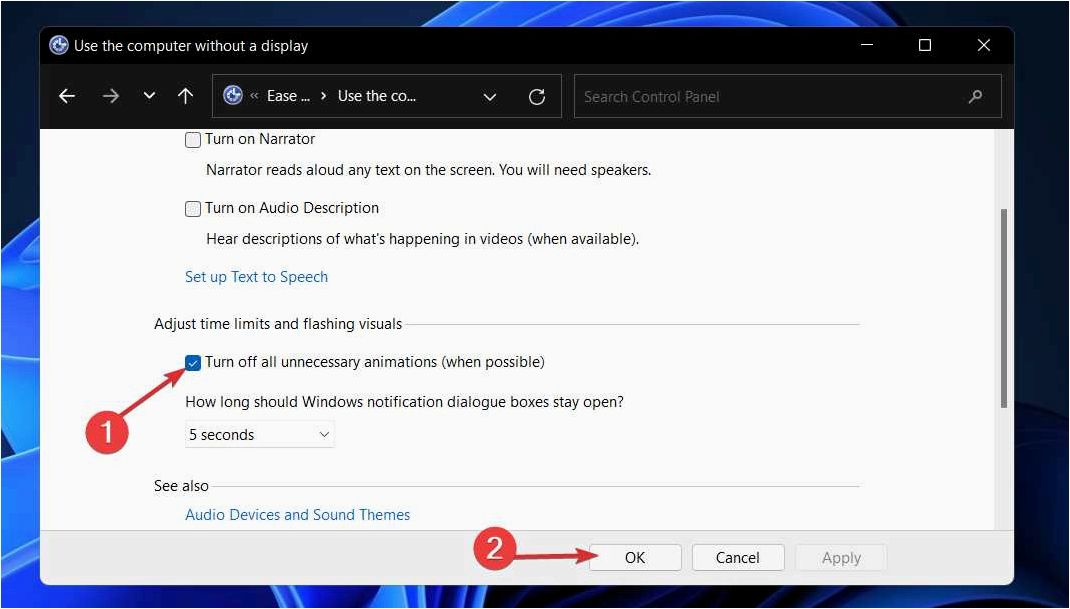1070x609 pixels.
Task: Close the window with the X button
Action: click(983, 45)
